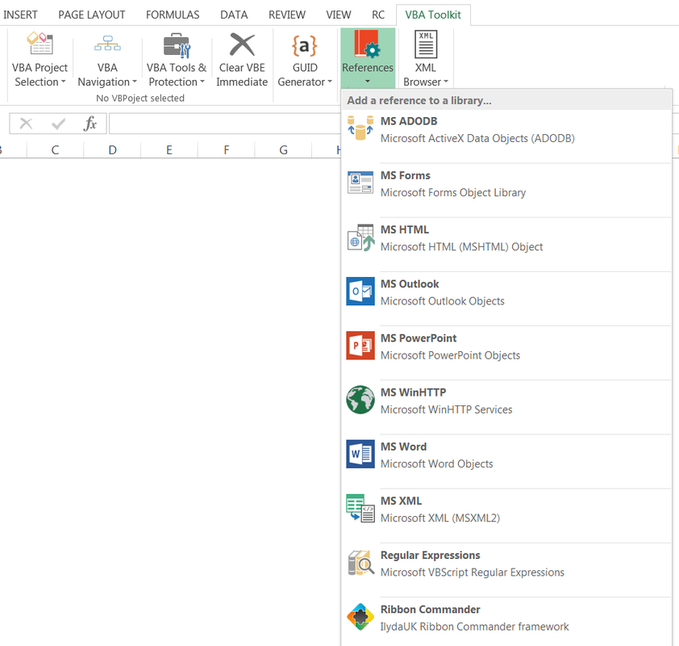
Task: Add the MS PowerPoint reference
Action: tap(506, 353)
